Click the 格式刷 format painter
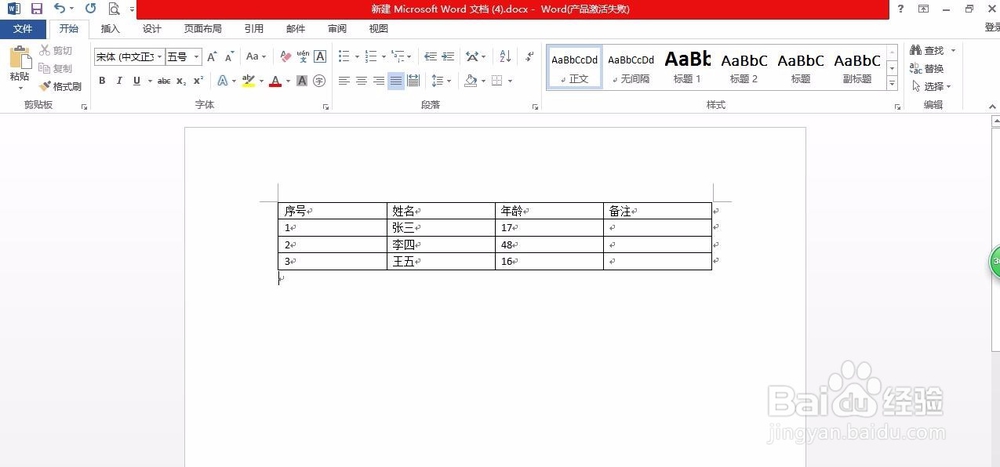 tap(60, 86)
